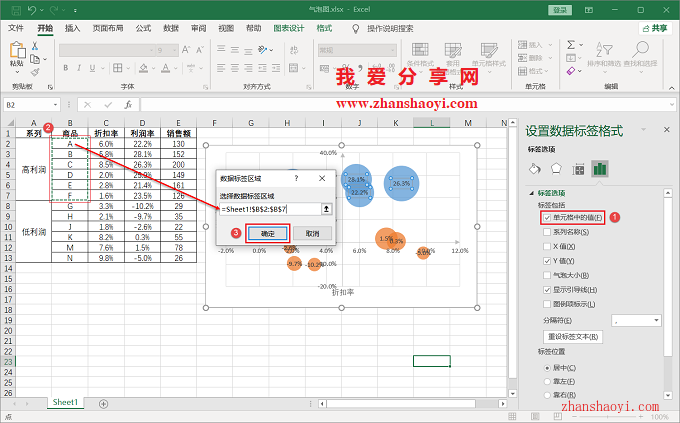Close the Format Data Labels pane
The height and width of the screenshot is (423, 680).
coord(667,130)
